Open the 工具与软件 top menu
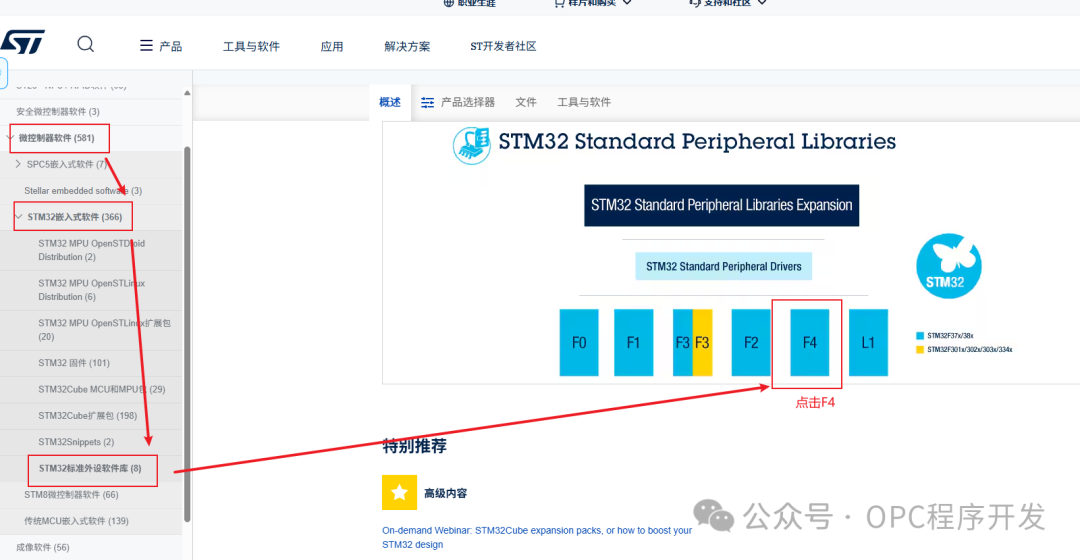Screen dimensions: 1080x560 [251, 46]
